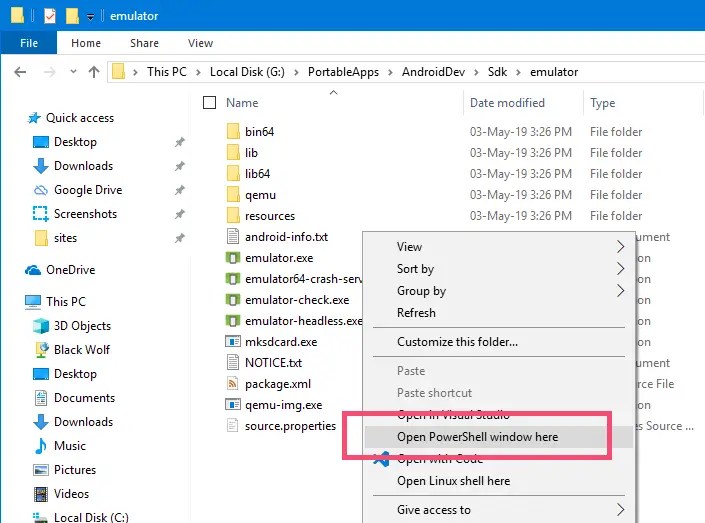Click the bin64 folder icon
This screenshot has height=523, width=705.
(233, 132)
